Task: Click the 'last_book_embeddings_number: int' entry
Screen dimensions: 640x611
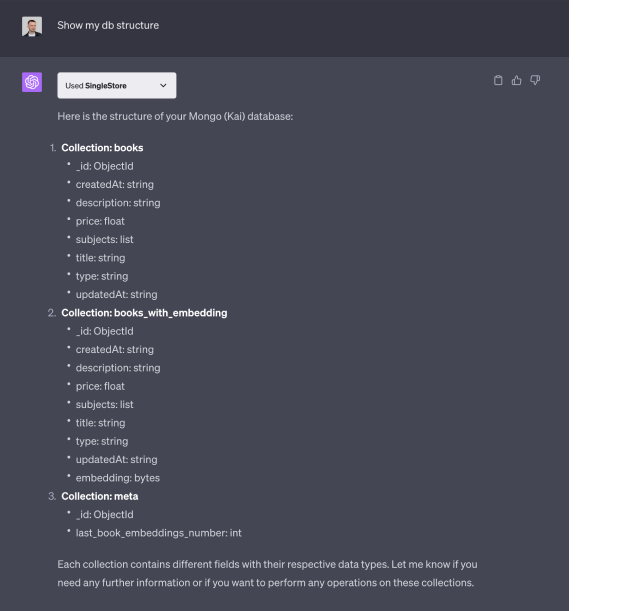Action: 158,533
